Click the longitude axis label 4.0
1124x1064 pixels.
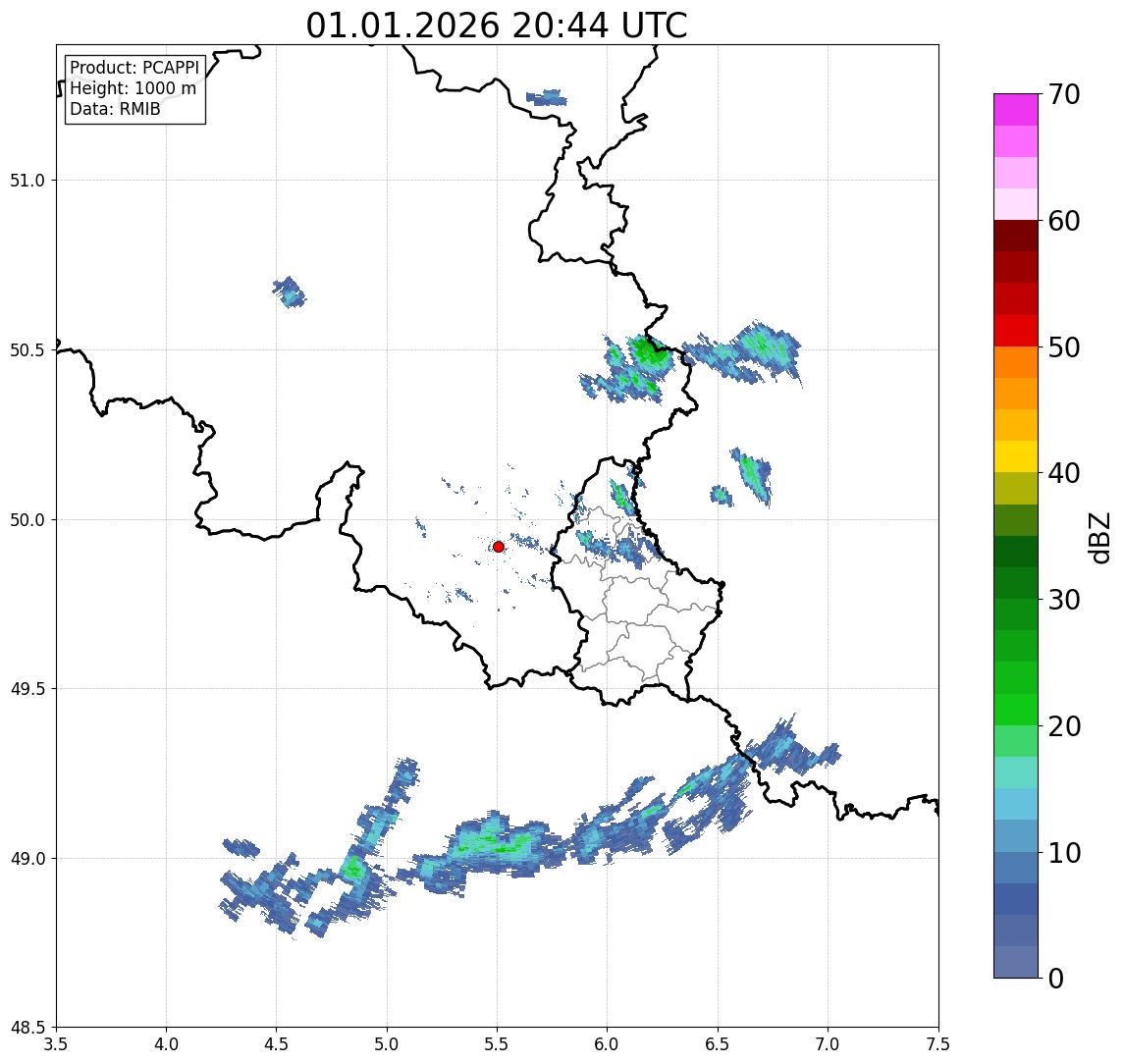[x=166, y=1043]
